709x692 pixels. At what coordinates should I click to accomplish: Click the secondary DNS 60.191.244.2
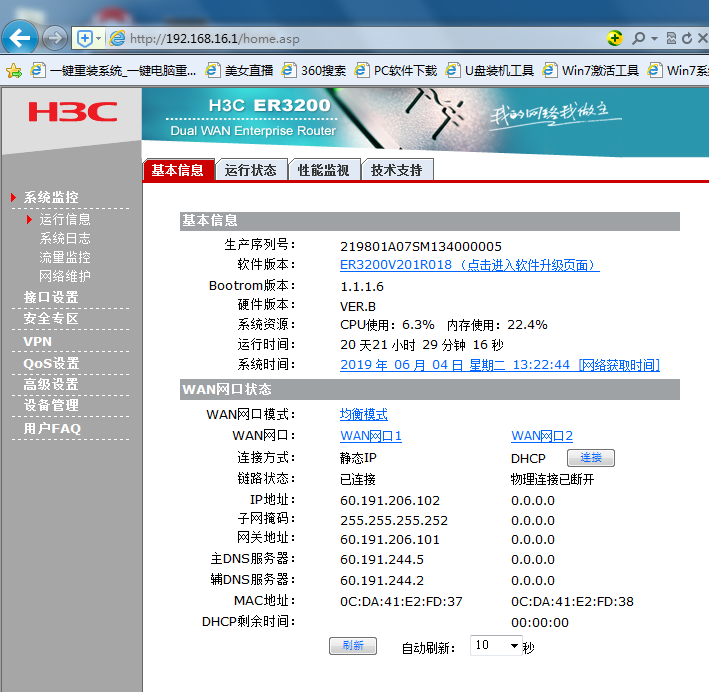click(382, 580)
